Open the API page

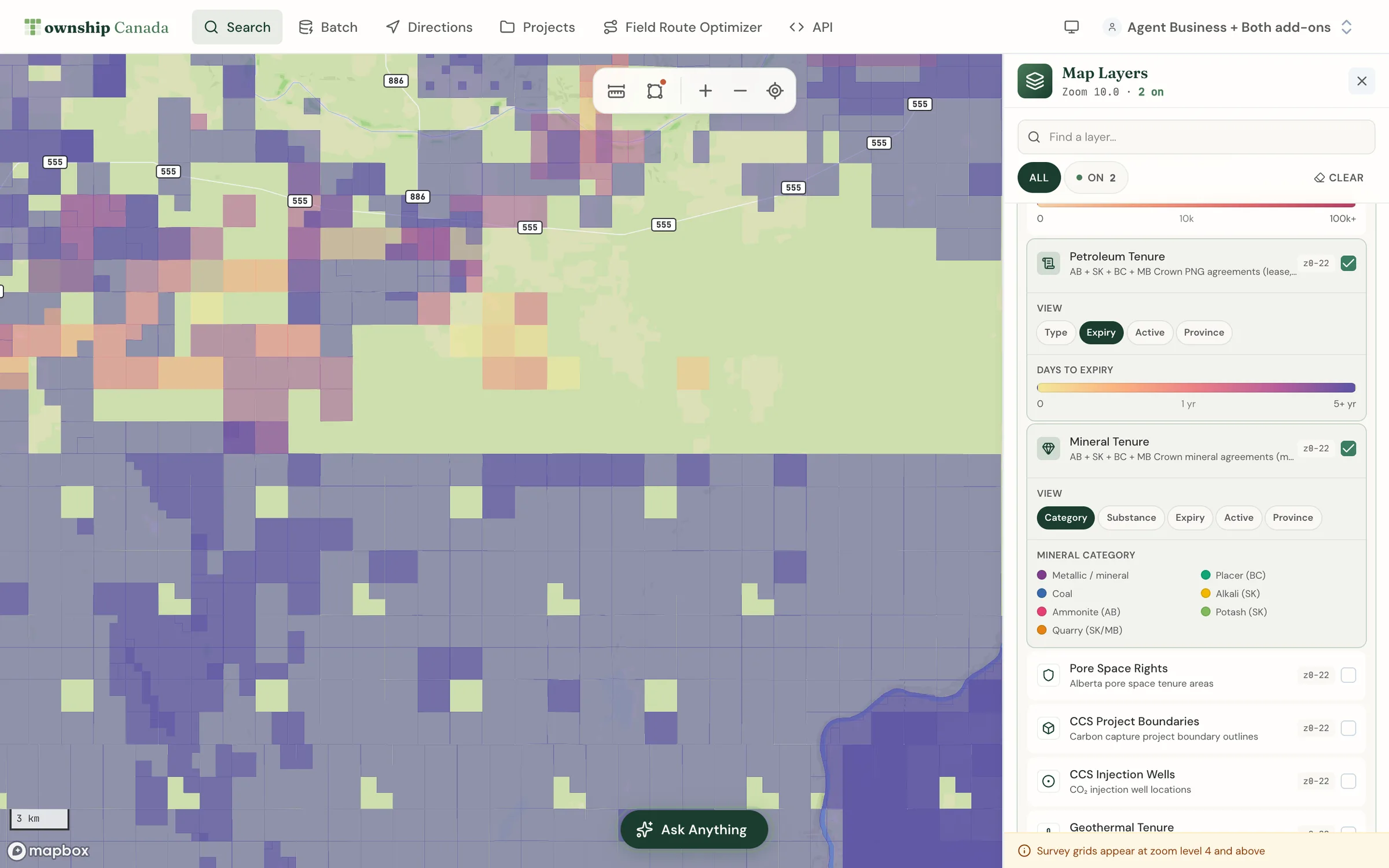(x=811, y=27)
